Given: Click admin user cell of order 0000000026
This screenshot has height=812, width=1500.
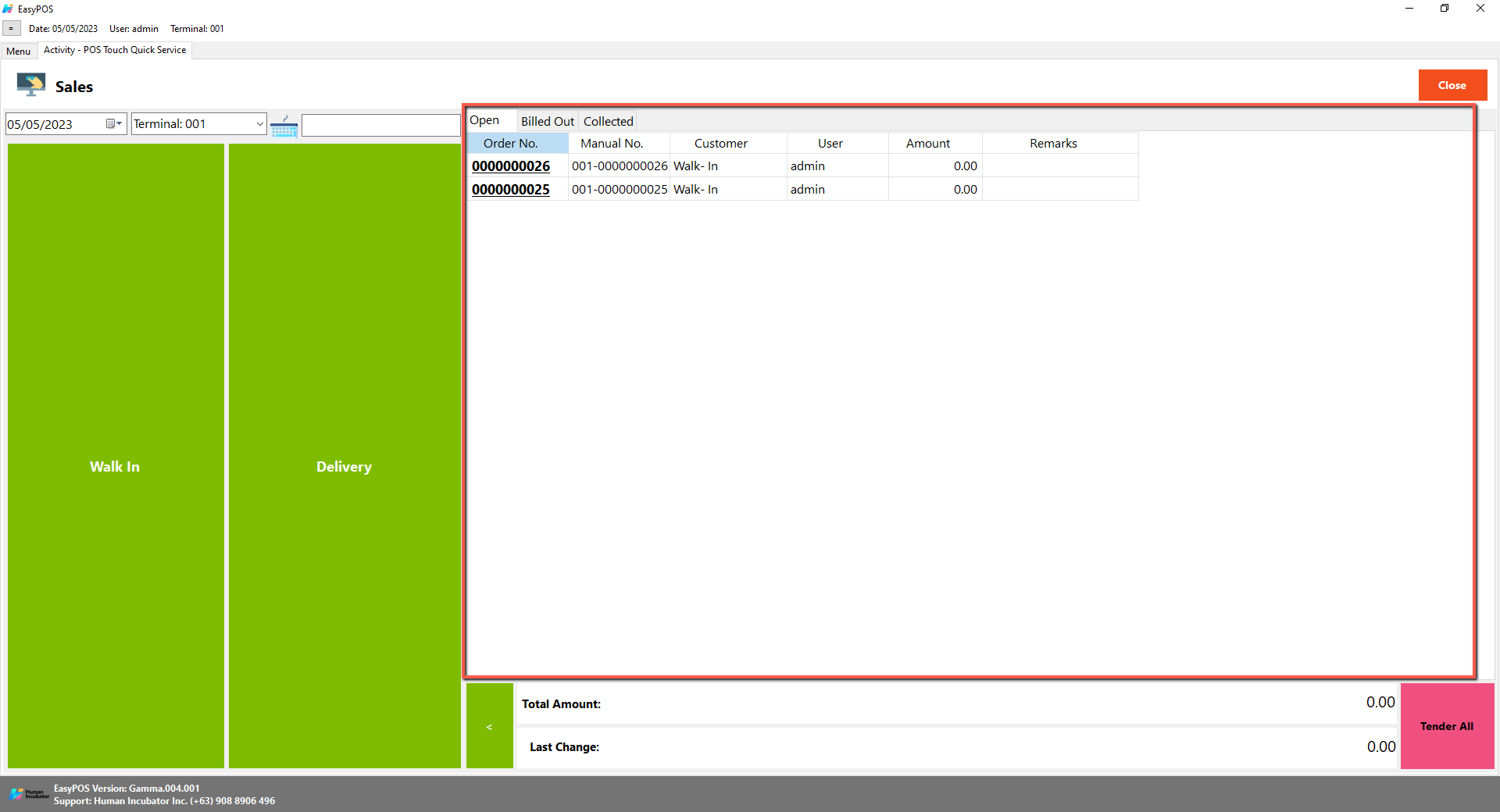Looking at the screenshot, I should [x=837, y=166].
